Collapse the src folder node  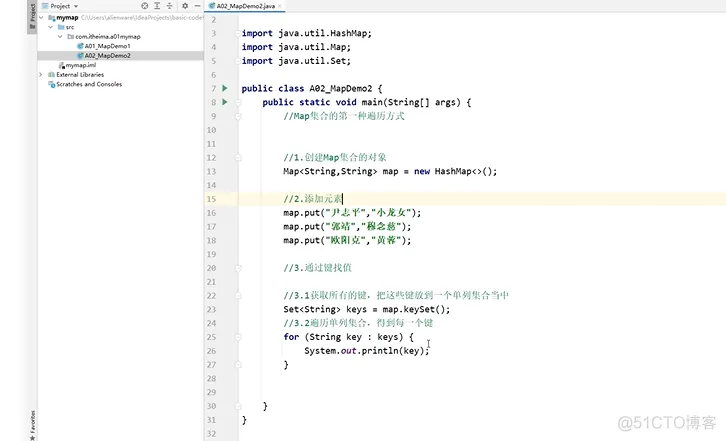click(x=51, y=27)
